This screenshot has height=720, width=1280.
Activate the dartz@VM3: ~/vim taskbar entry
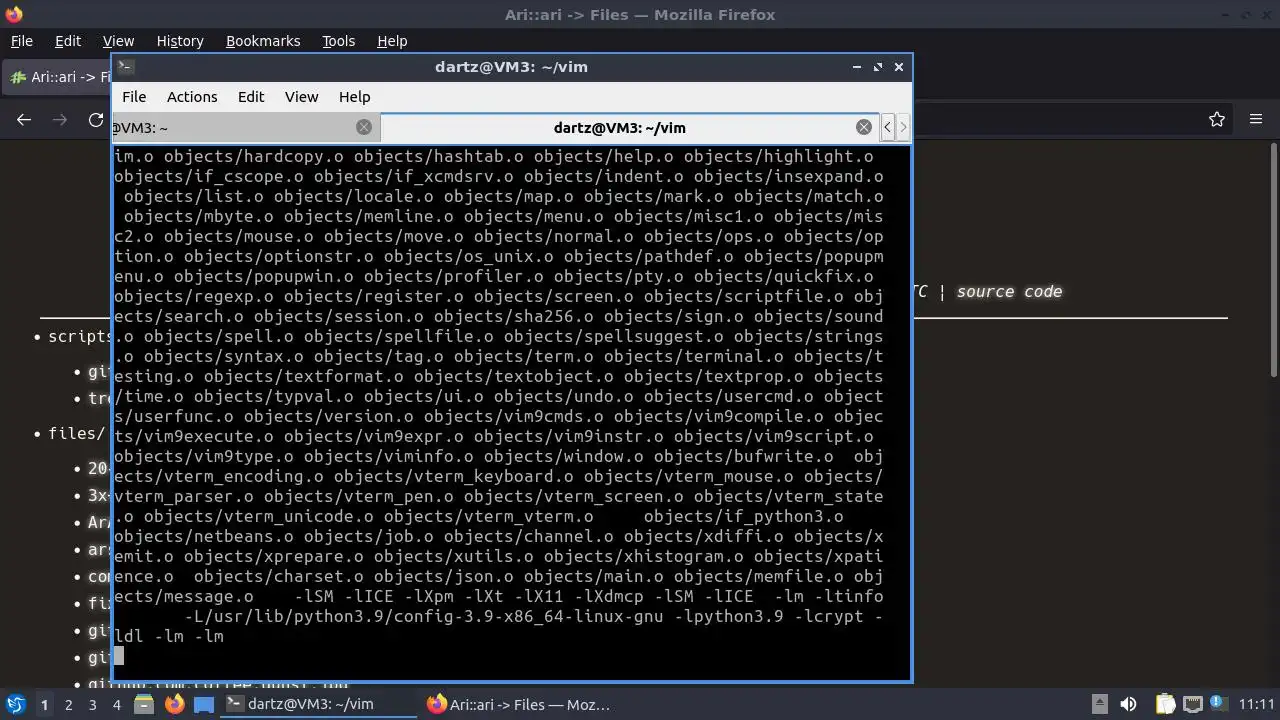click(x=318, y=705)
